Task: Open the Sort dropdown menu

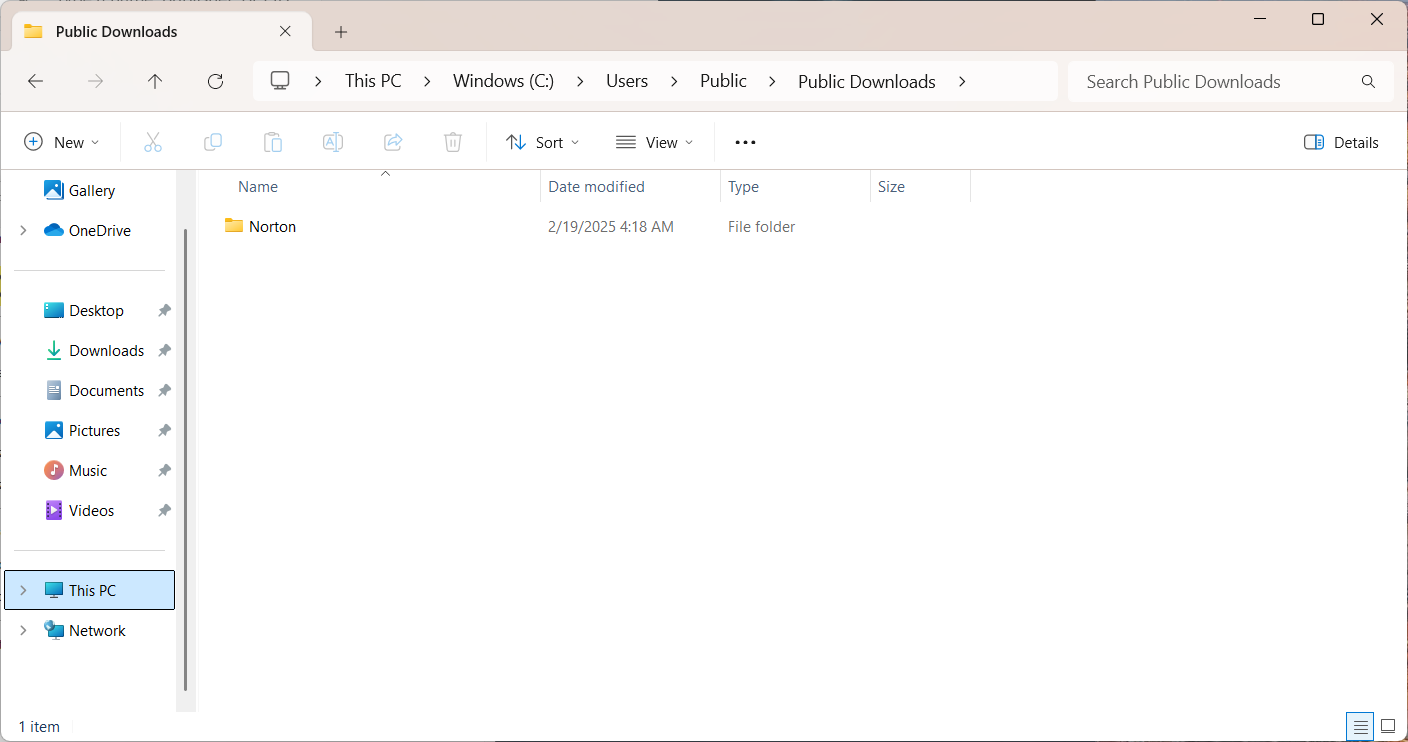Action: pyautogui.click(x=543, y=143)
